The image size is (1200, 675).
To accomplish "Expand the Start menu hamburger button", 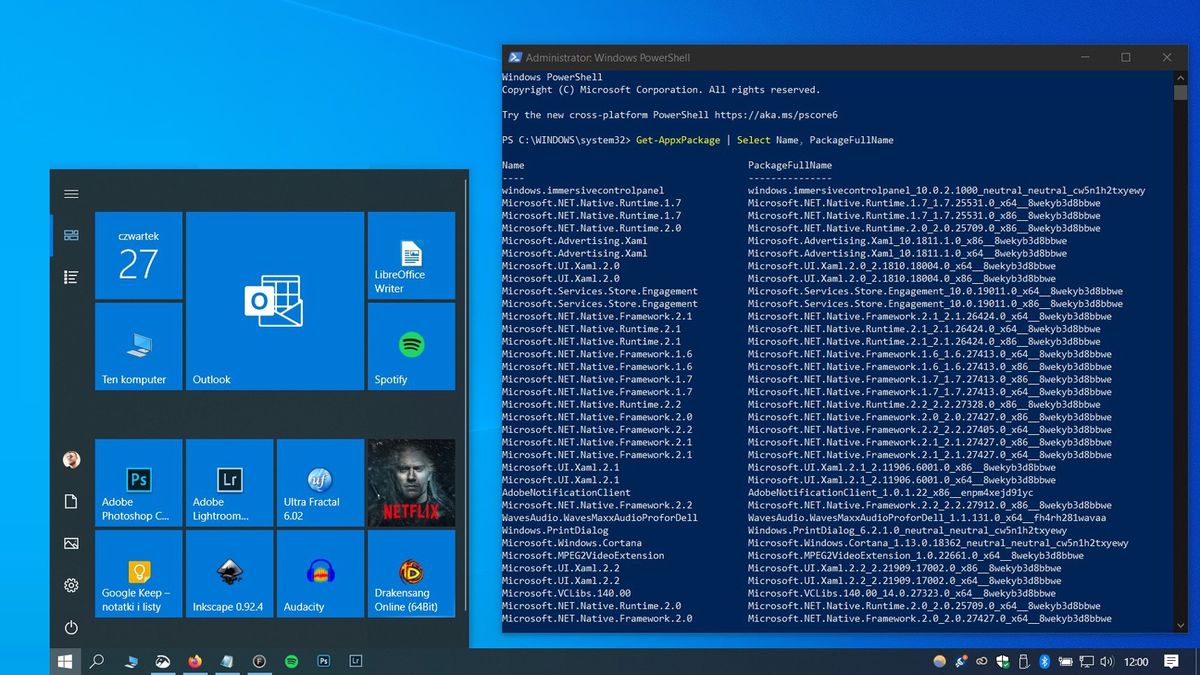I will pyautogui.click(x=71, y=194).
